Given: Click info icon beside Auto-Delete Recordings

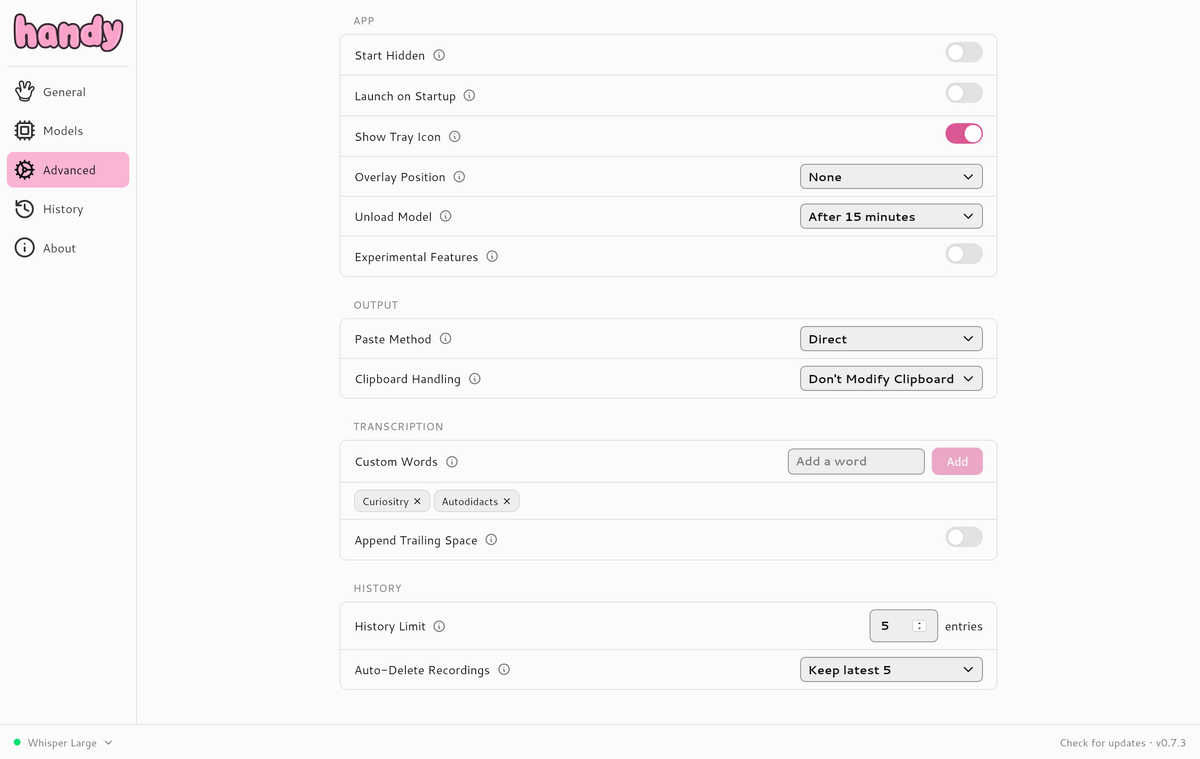Looking at the screenshot, I should point(504,670).
